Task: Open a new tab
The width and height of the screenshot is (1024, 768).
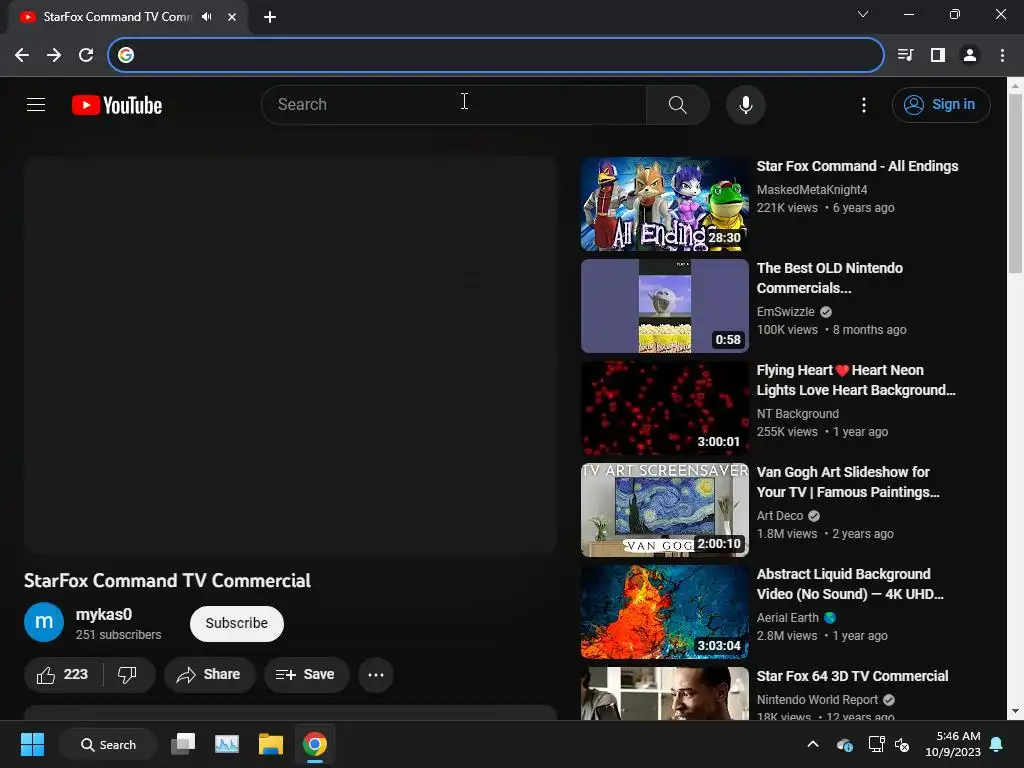Action: tap(270, 17)
